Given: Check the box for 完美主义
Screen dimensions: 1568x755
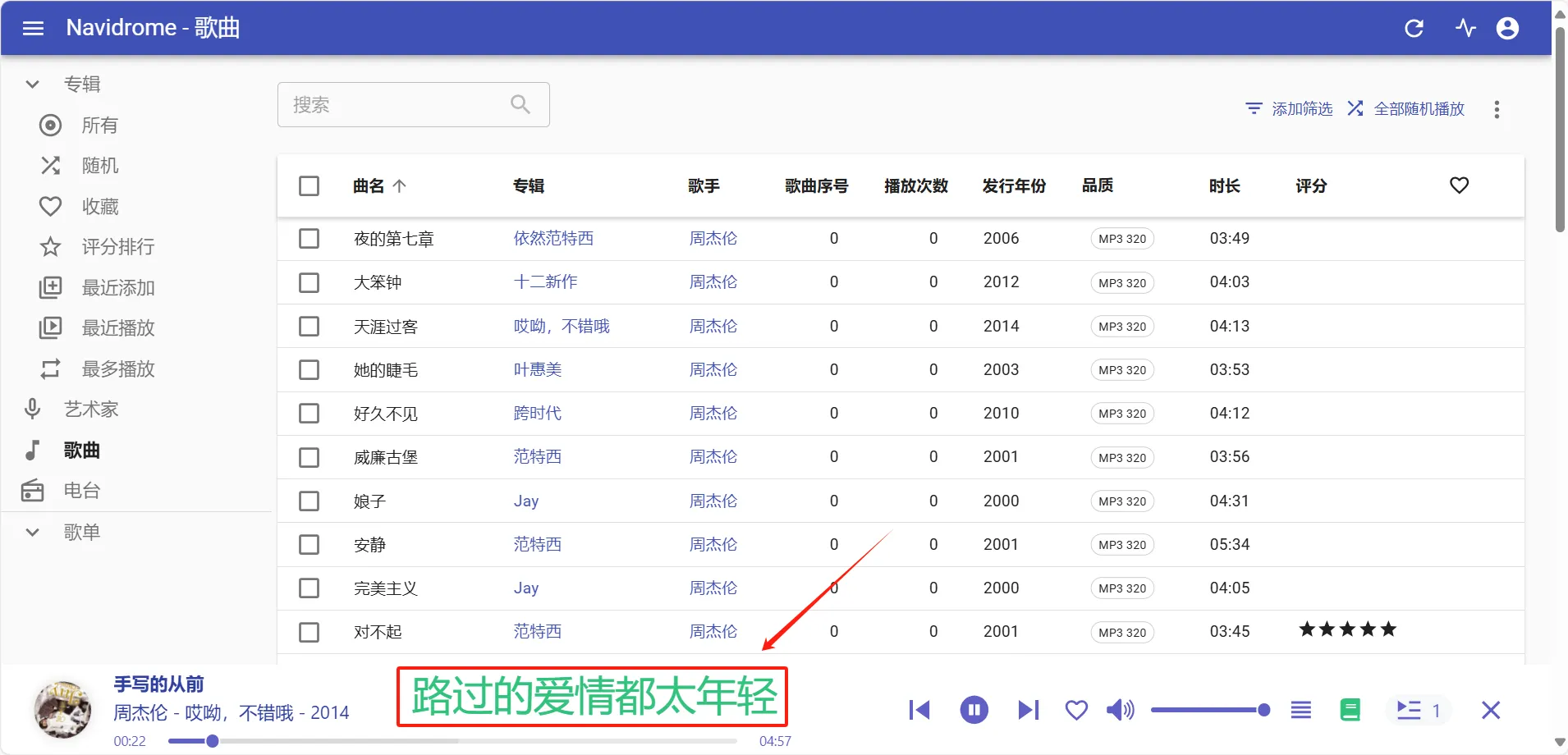Looking at the screenshot, I should click(309, 588).
